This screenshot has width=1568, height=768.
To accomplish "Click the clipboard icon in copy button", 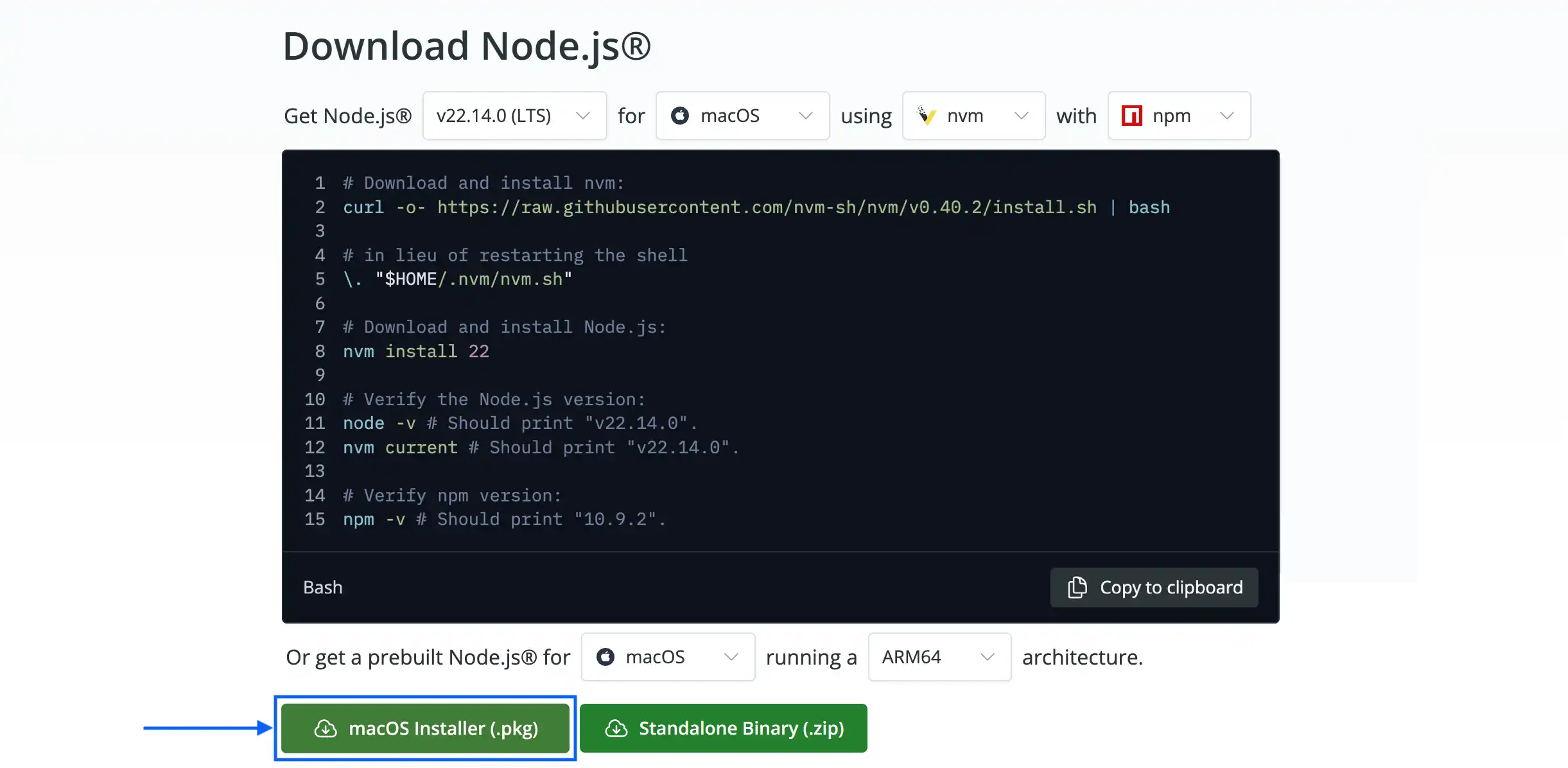I will pyautogui.click(x=1077, y=587).
